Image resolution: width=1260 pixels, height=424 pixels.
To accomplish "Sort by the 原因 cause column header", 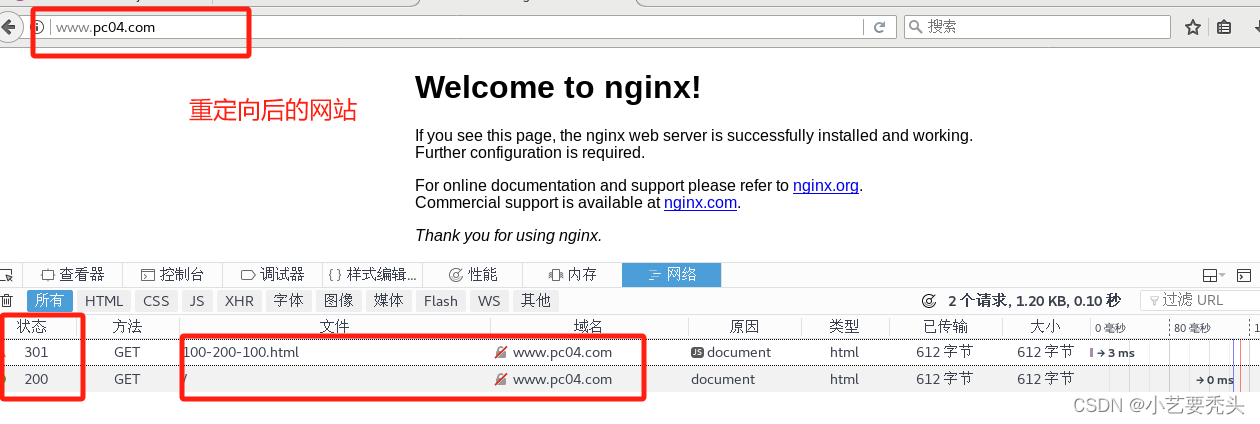I will coord(744,326).
